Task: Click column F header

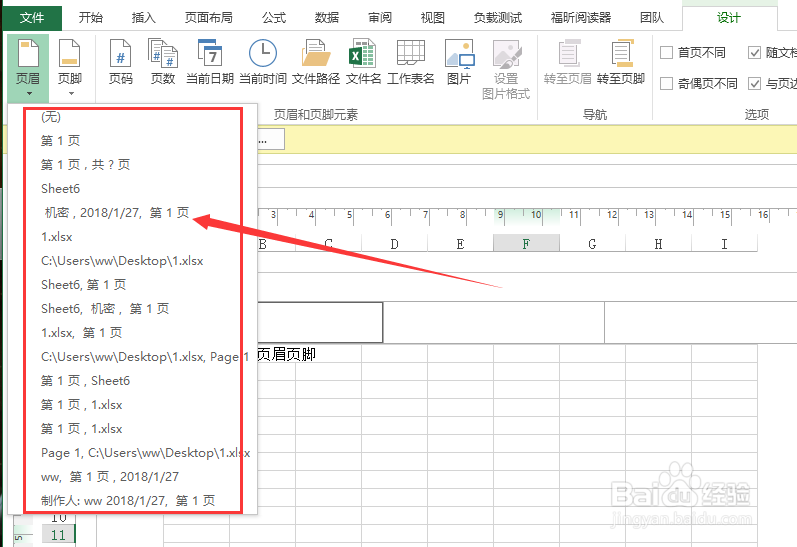Action: point(527,244)
